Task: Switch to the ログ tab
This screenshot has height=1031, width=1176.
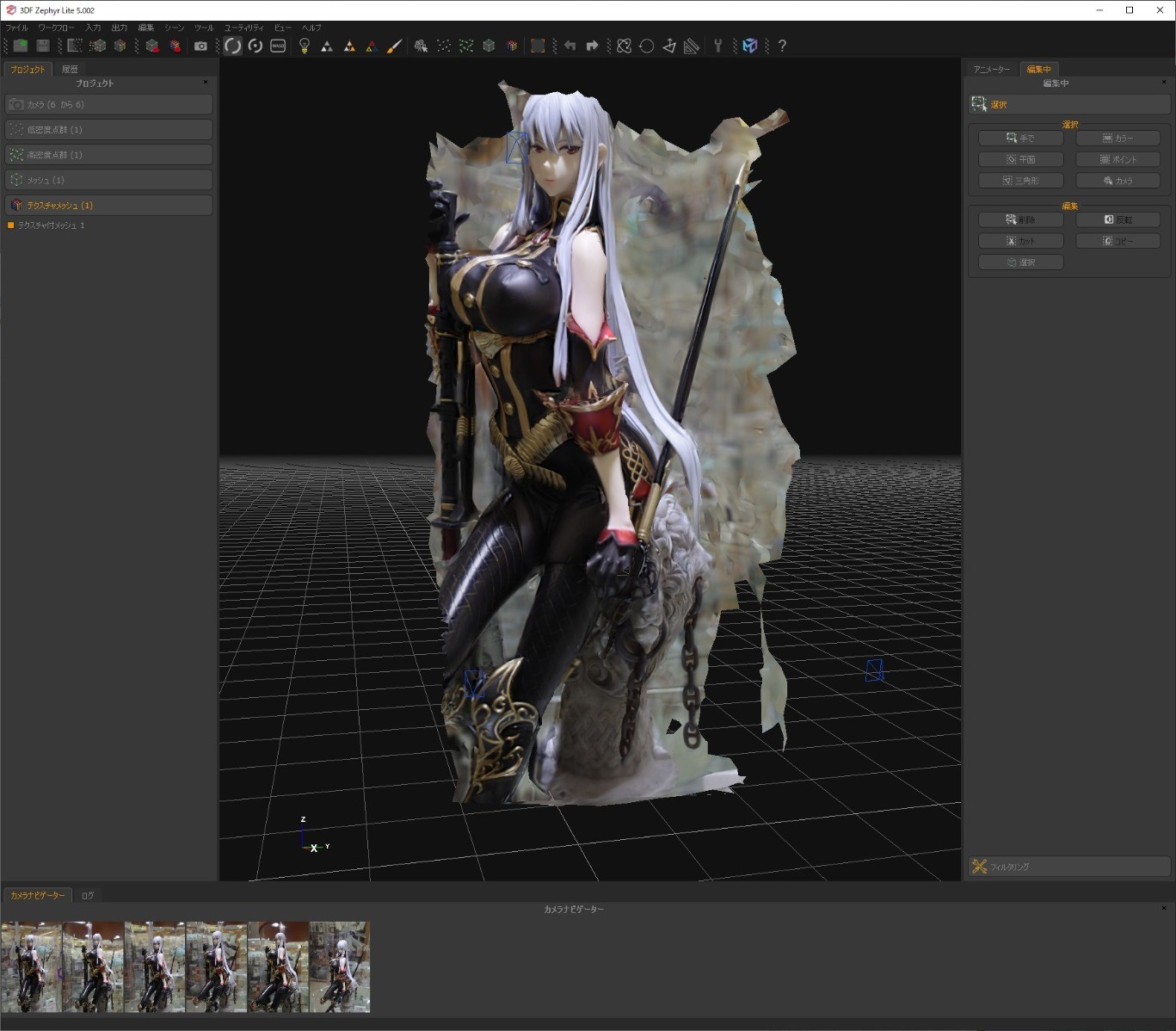Action: click(x=88, y=895)
